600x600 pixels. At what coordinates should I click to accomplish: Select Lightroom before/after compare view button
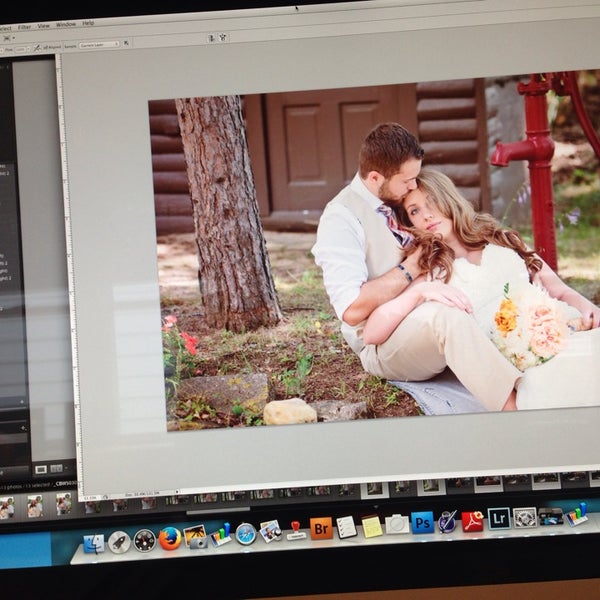point(56,468)
